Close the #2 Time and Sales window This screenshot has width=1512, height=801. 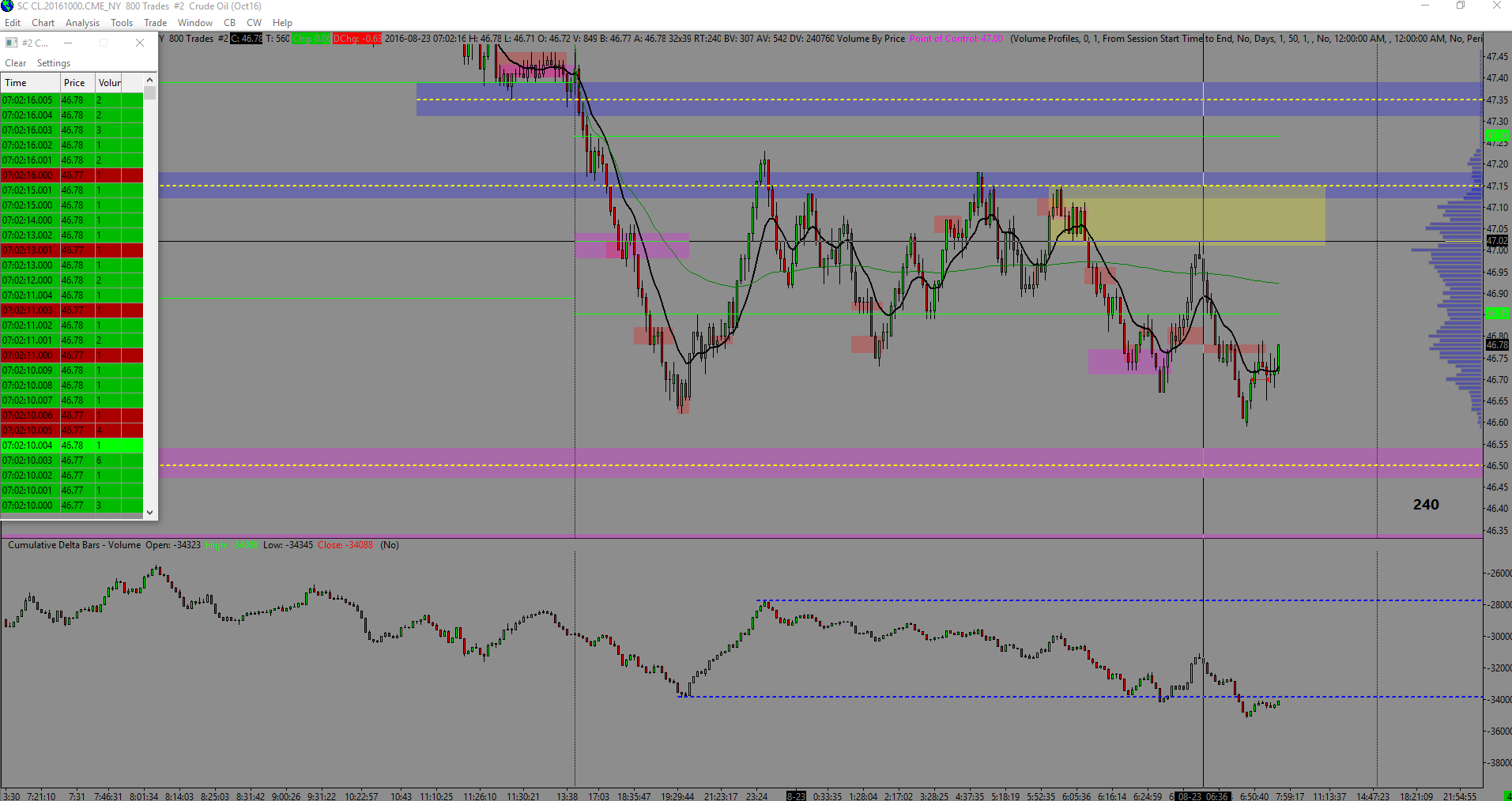coord(140,43)
